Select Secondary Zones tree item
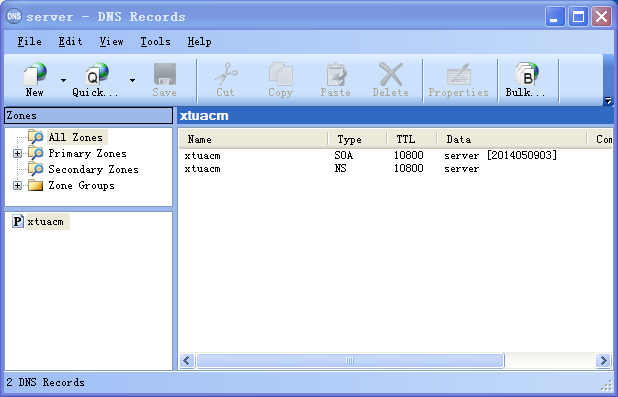Viewport: 618px width, 397px height. coord(93,170)
